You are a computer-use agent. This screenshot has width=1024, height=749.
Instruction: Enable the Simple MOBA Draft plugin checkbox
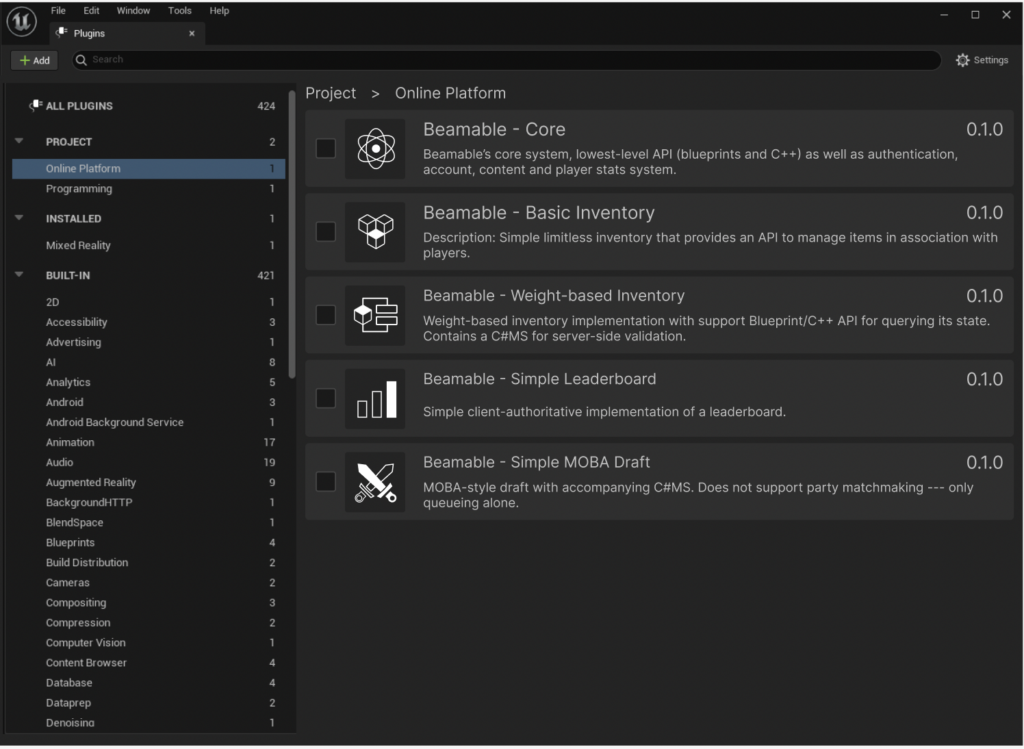pyautogui.click(x=325, y=481)
